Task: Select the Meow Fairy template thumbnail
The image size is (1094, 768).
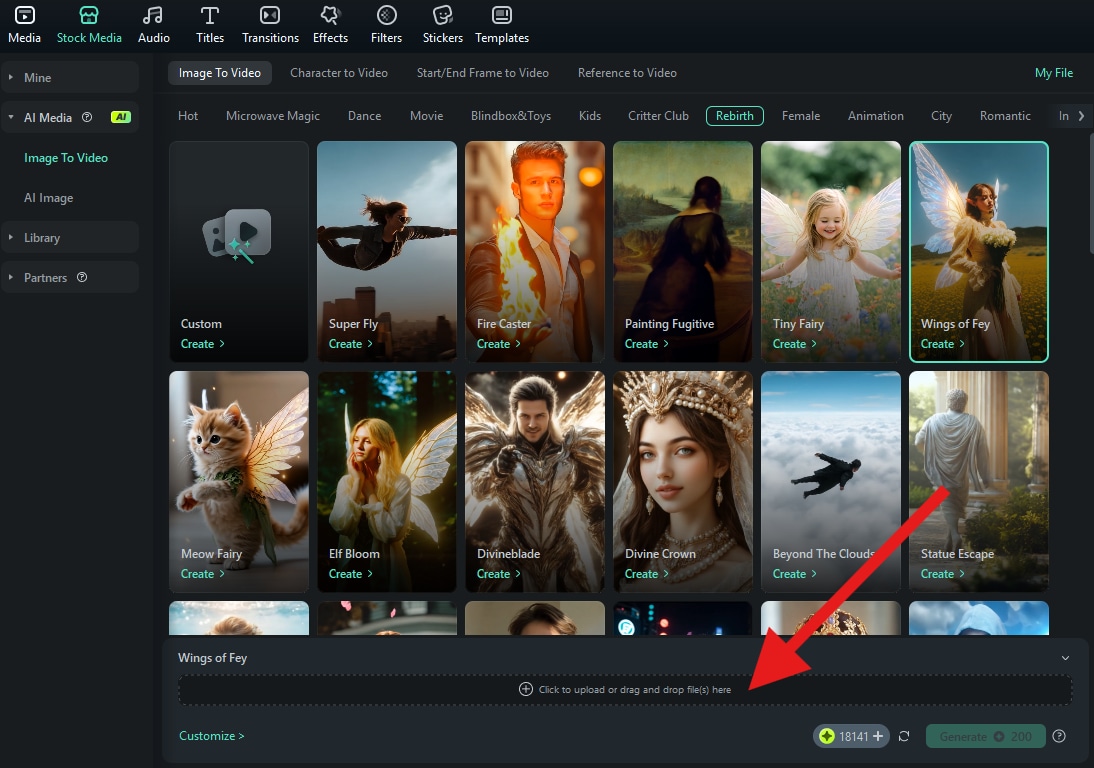Action: pyautogui.click(x=239, y=481)
